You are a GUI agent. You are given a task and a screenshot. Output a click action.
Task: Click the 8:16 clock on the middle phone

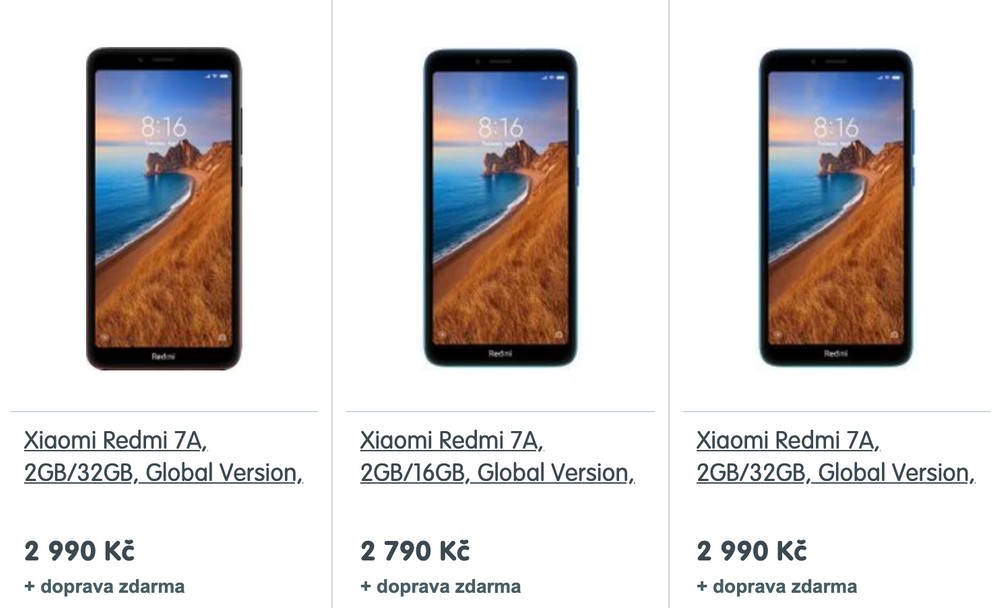501,128
